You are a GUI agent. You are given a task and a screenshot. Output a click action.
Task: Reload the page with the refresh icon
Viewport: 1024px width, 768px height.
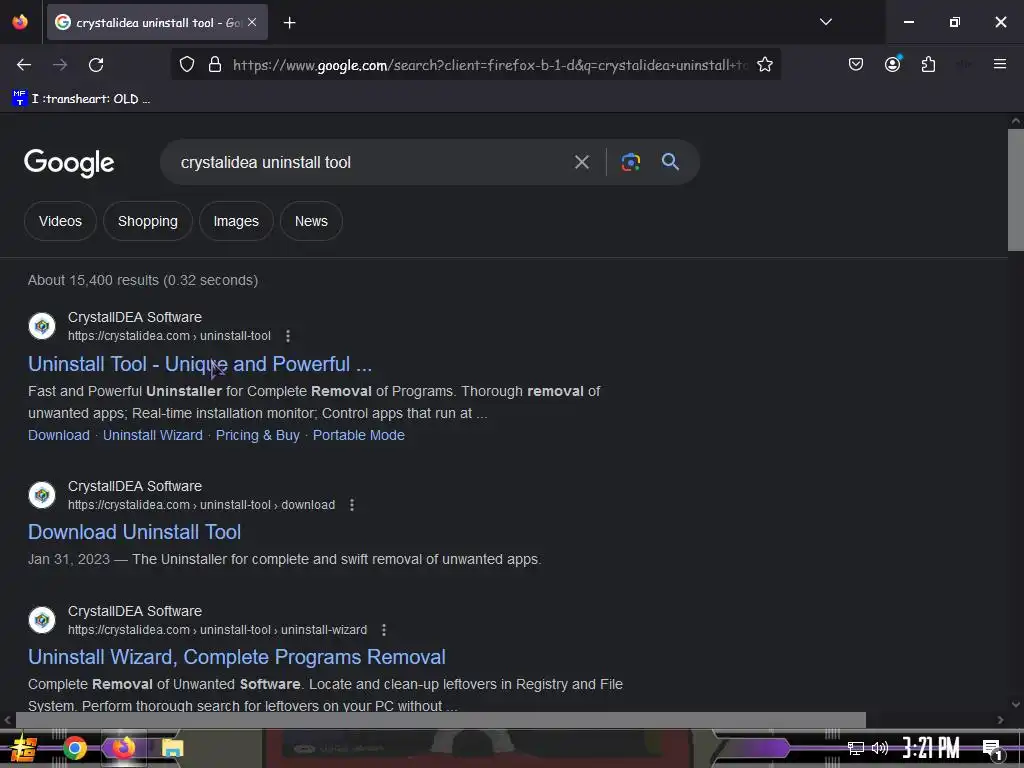(x=96, y=65)
